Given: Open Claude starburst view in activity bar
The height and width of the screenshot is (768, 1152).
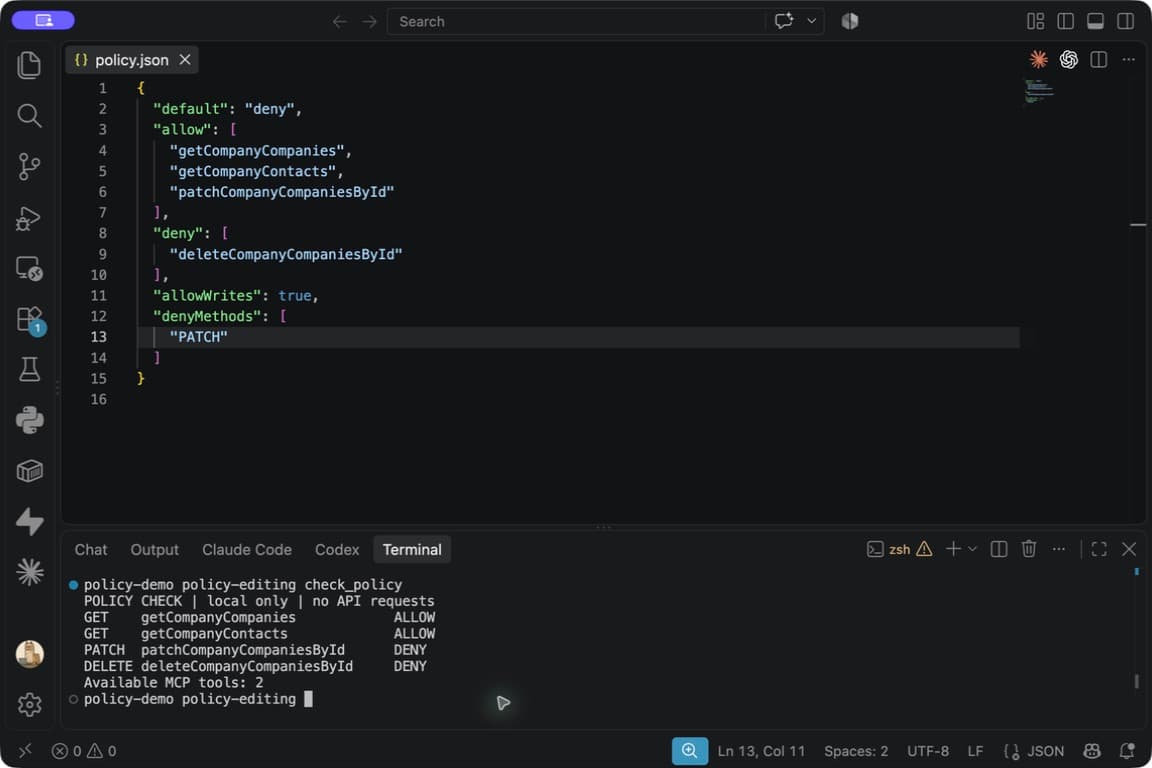Looking at the screenshot, I should pos(29,572).
